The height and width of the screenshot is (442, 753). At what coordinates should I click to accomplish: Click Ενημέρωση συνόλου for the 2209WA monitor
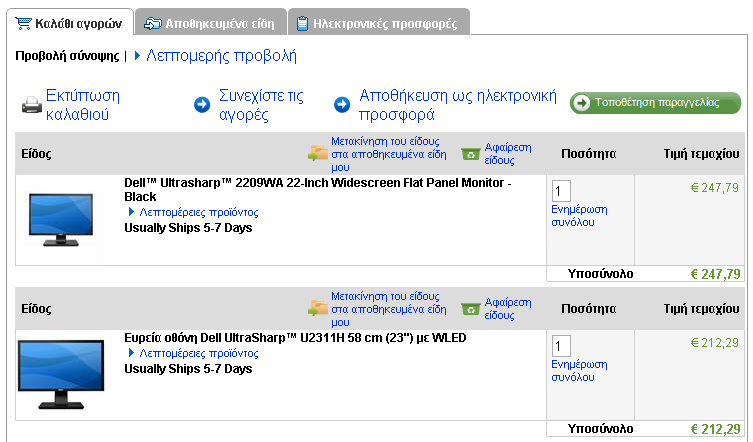pyautogui.click(x=579, y=216)
